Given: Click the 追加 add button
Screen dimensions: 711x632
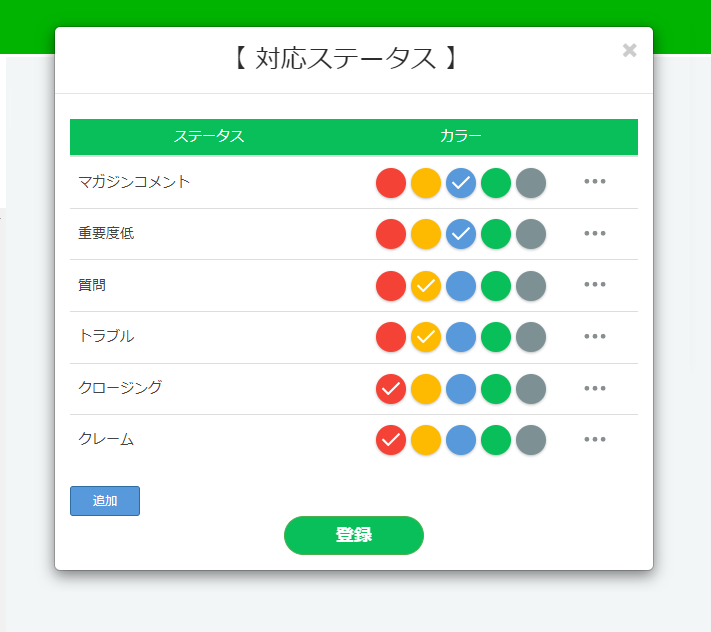Looking at the screenshot, I should point(105,501).
